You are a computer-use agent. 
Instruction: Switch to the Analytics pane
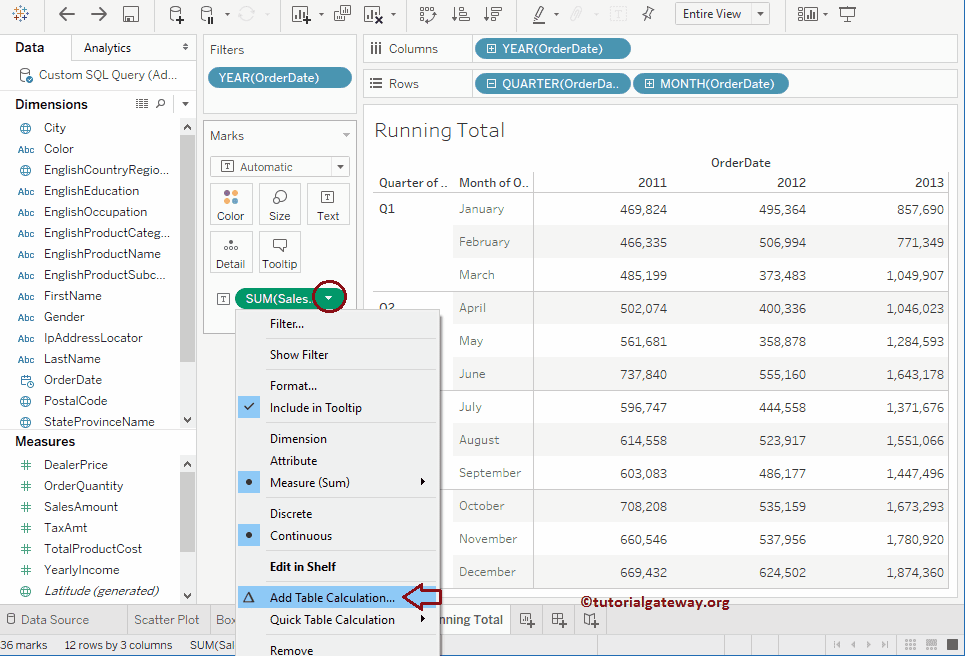(107, 47)
